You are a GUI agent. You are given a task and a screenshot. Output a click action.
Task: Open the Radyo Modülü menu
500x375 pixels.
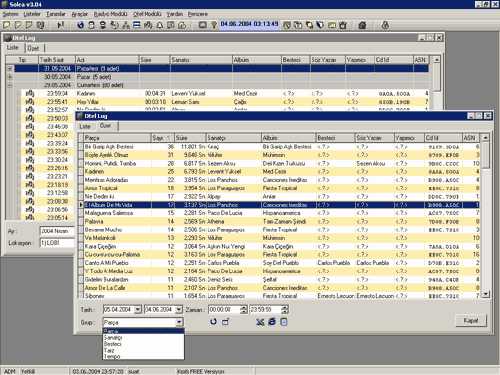[110, 14]
